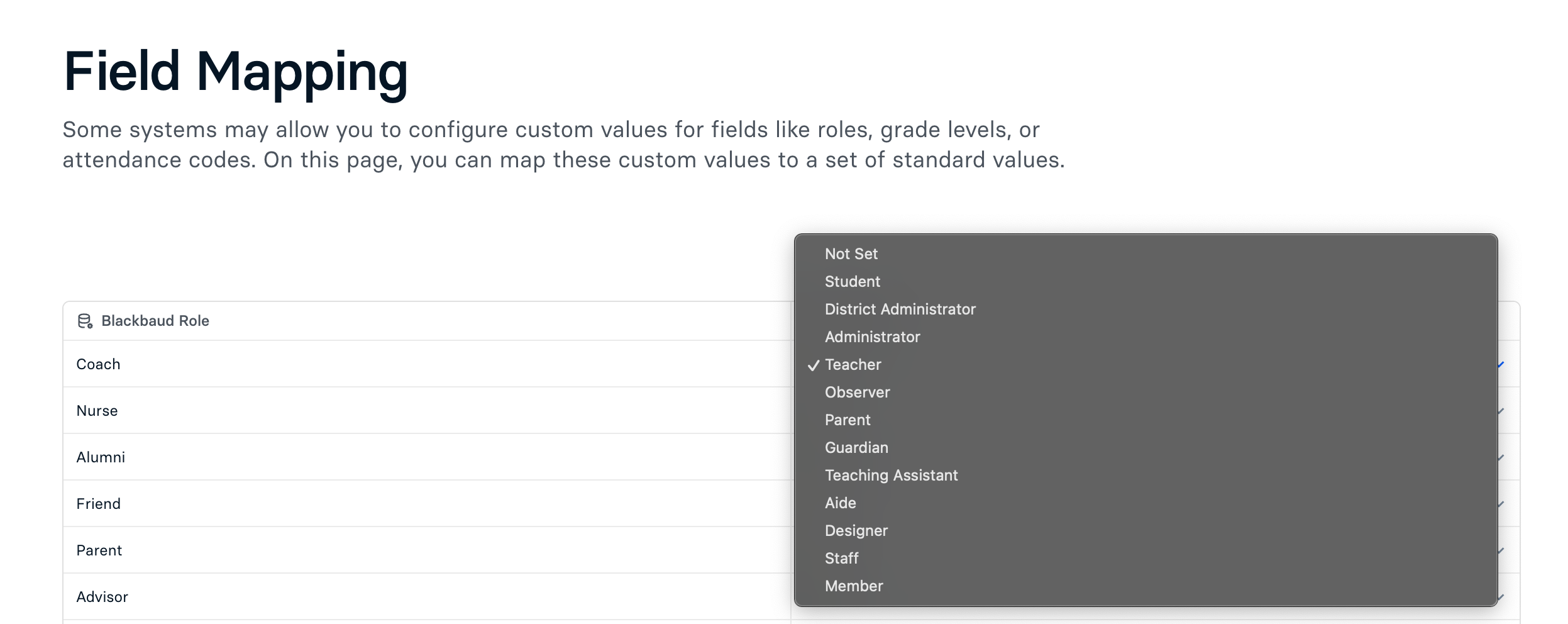
Task: Choose the checked Teacher option
Action: [853, 365]
